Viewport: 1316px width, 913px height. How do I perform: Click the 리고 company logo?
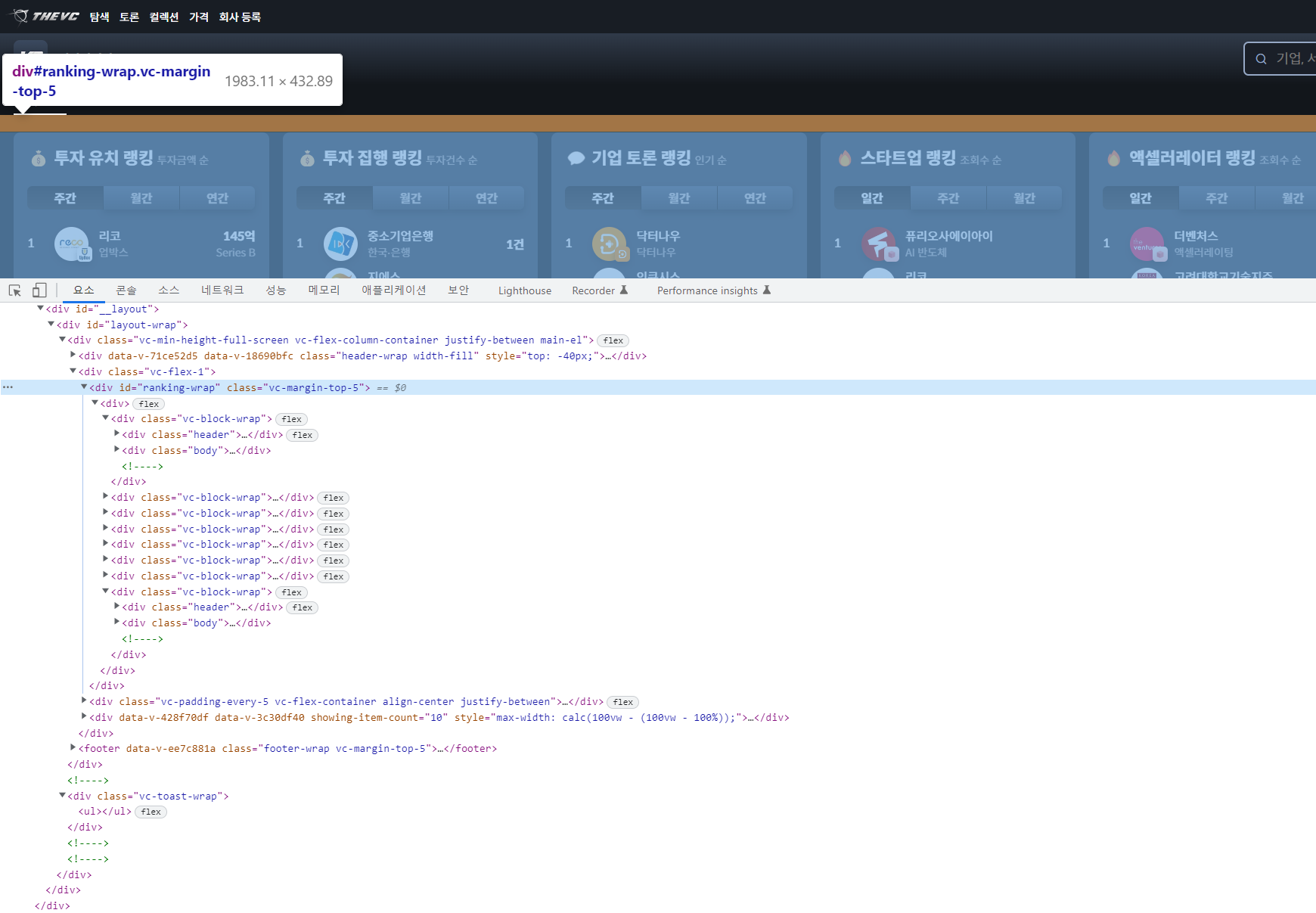click(72, 244)
